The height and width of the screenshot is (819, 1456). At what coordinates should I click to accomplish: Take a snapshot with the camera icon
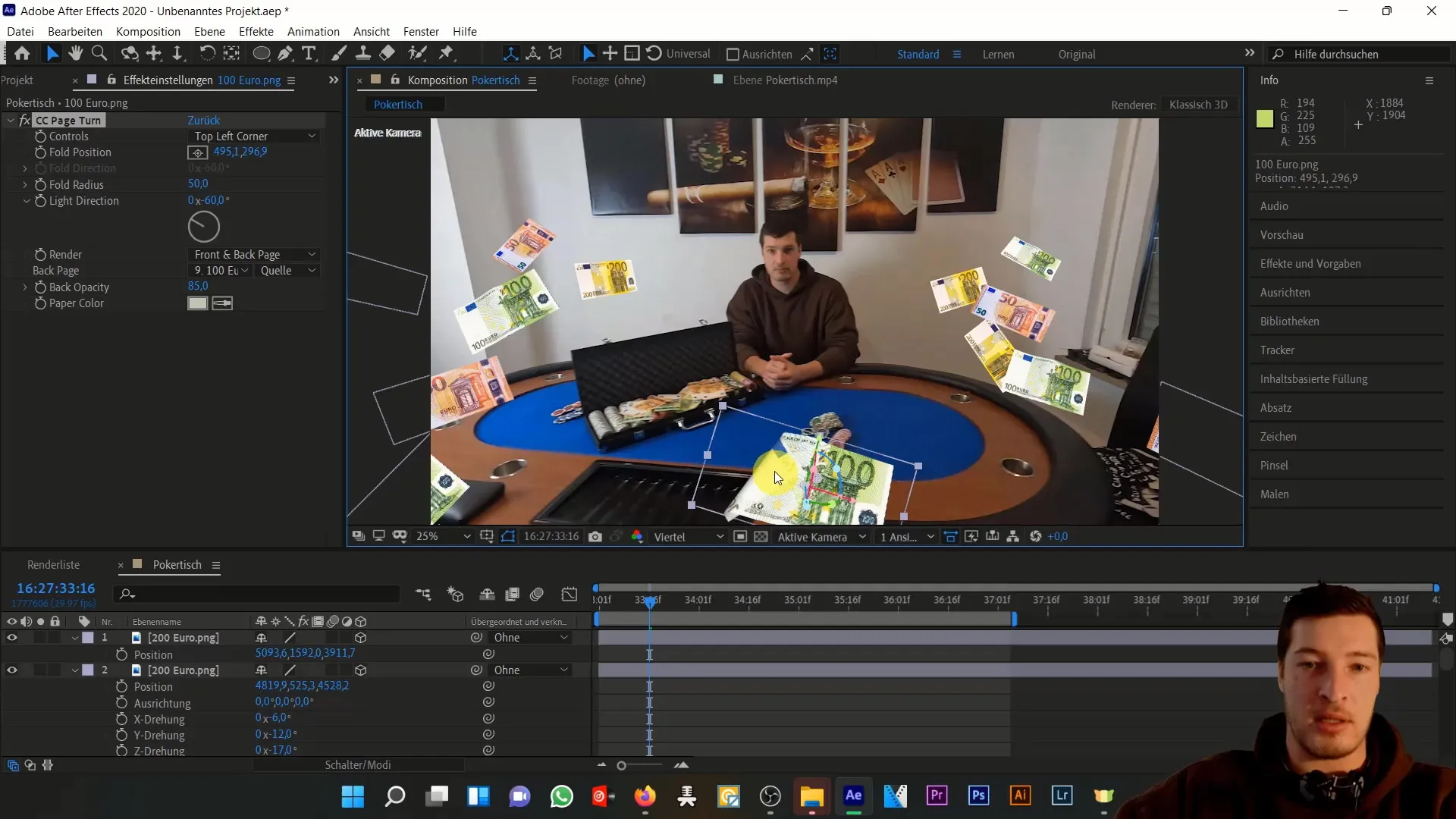[x=595, y=536]
